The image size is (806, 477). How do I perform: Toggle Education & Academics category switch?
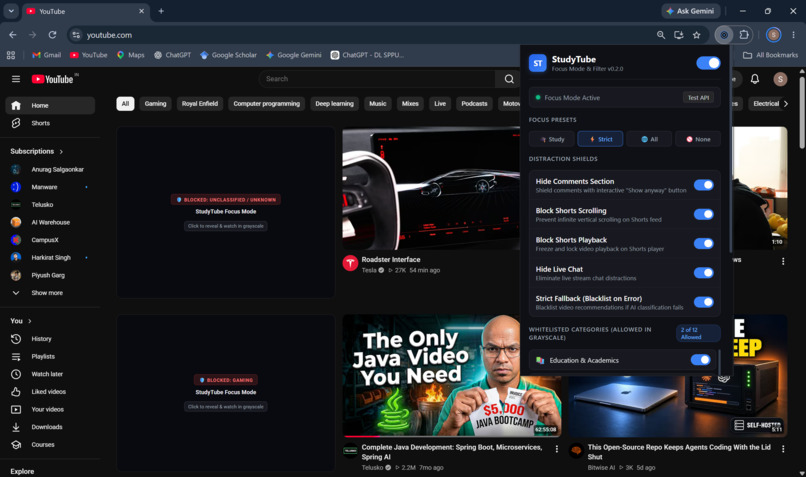pos(701,360)
